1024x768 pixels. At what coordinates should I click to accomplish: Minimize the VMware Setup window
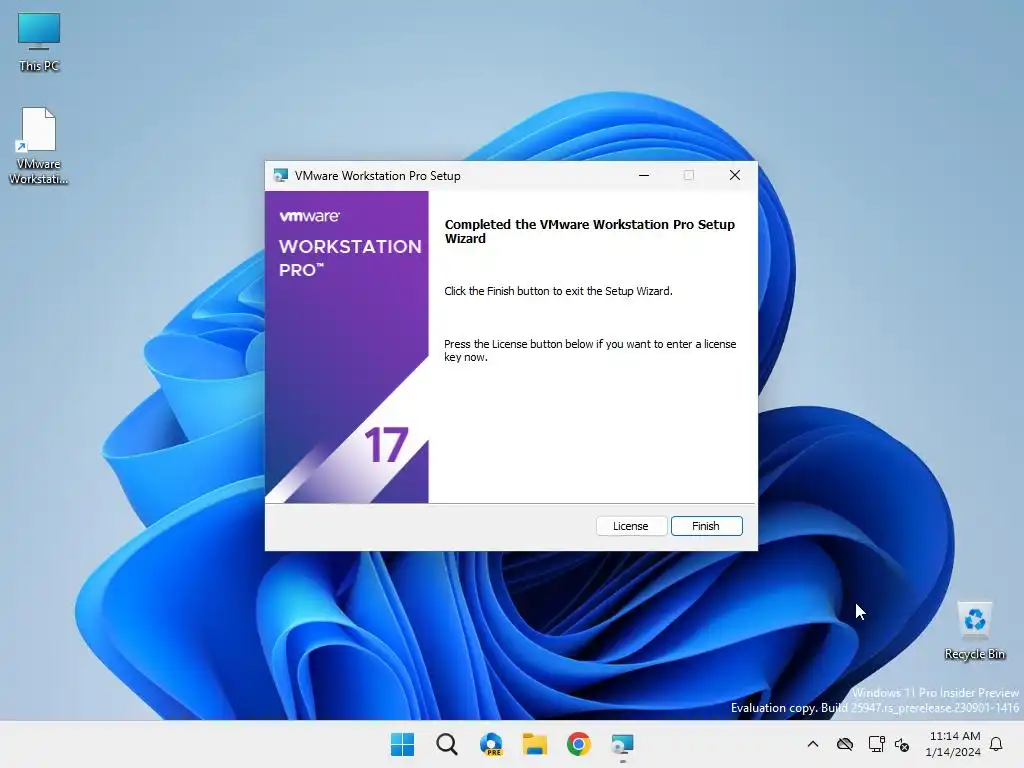pyautogui.click(x=644, y=175)
